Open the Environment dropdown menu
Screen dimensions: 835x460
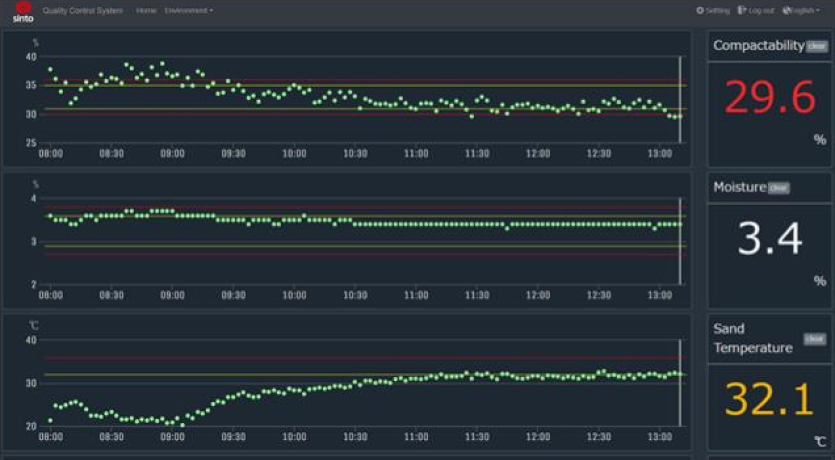pyautogui.click(x=188, y=10)
